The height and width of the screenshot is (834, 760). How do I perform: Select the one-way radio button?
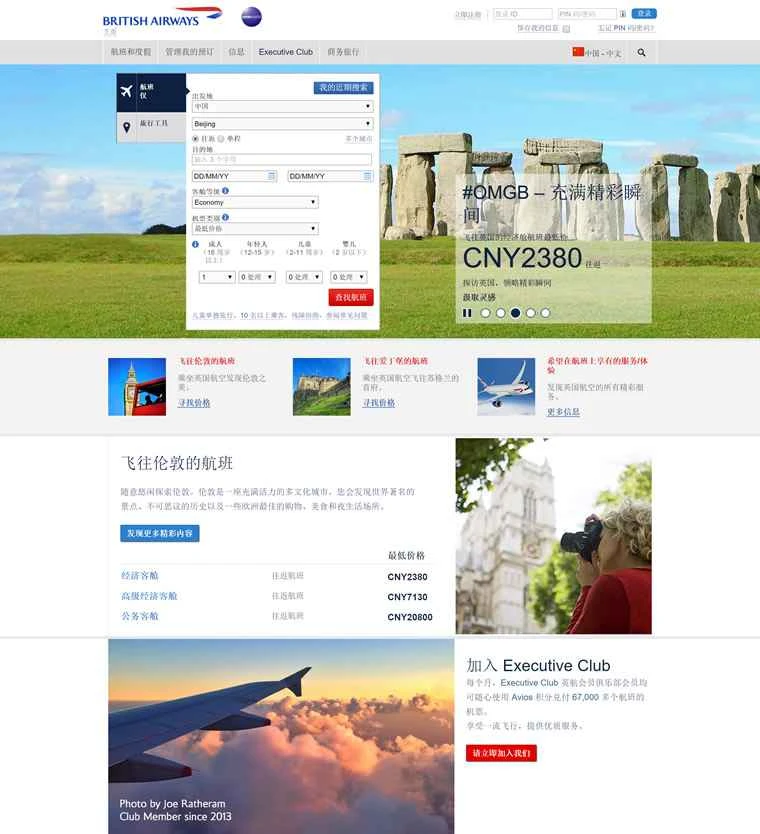click(x=221, y=138)
